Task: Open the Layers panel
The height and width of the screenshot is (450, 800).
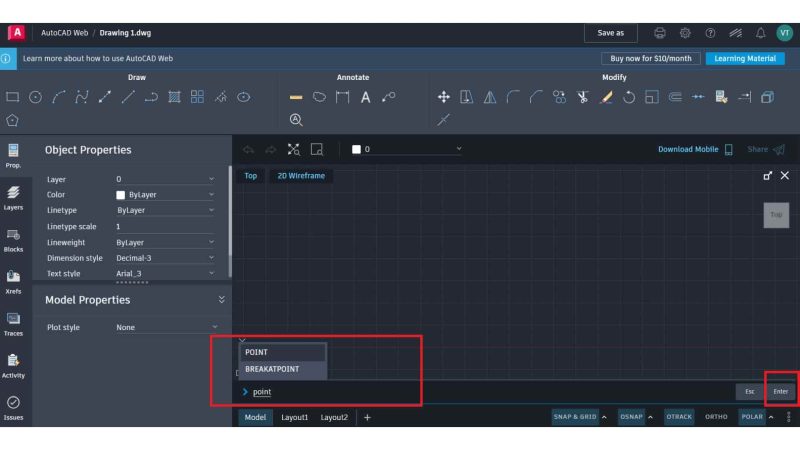Action: point(13,198)
